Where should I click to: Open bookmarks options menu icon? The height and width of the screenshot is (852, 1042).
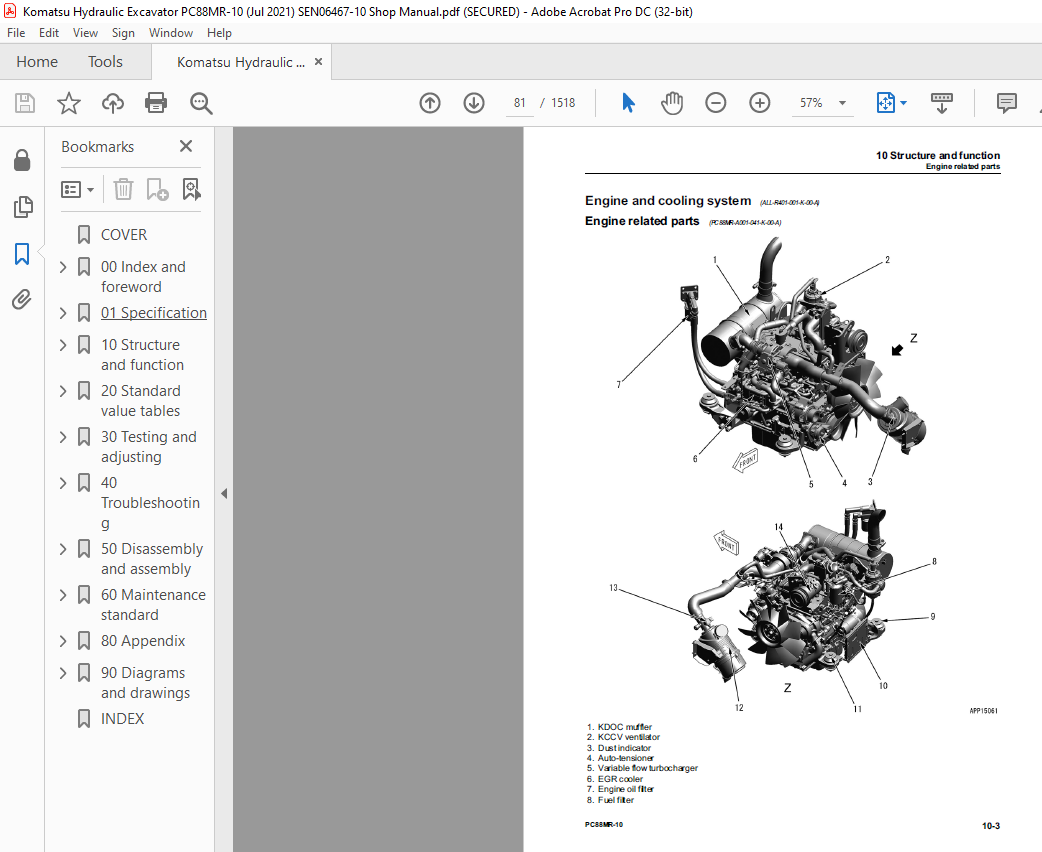point(77,190)
